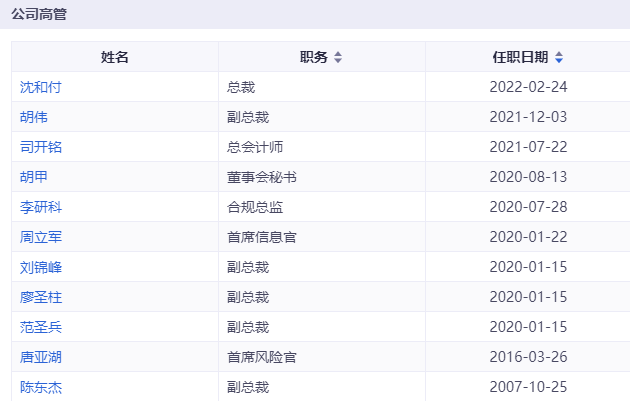Viewport: 630px width, 401px height.
Task: Select the 董事会秘书 position cell
Action: tap(262, 177)
